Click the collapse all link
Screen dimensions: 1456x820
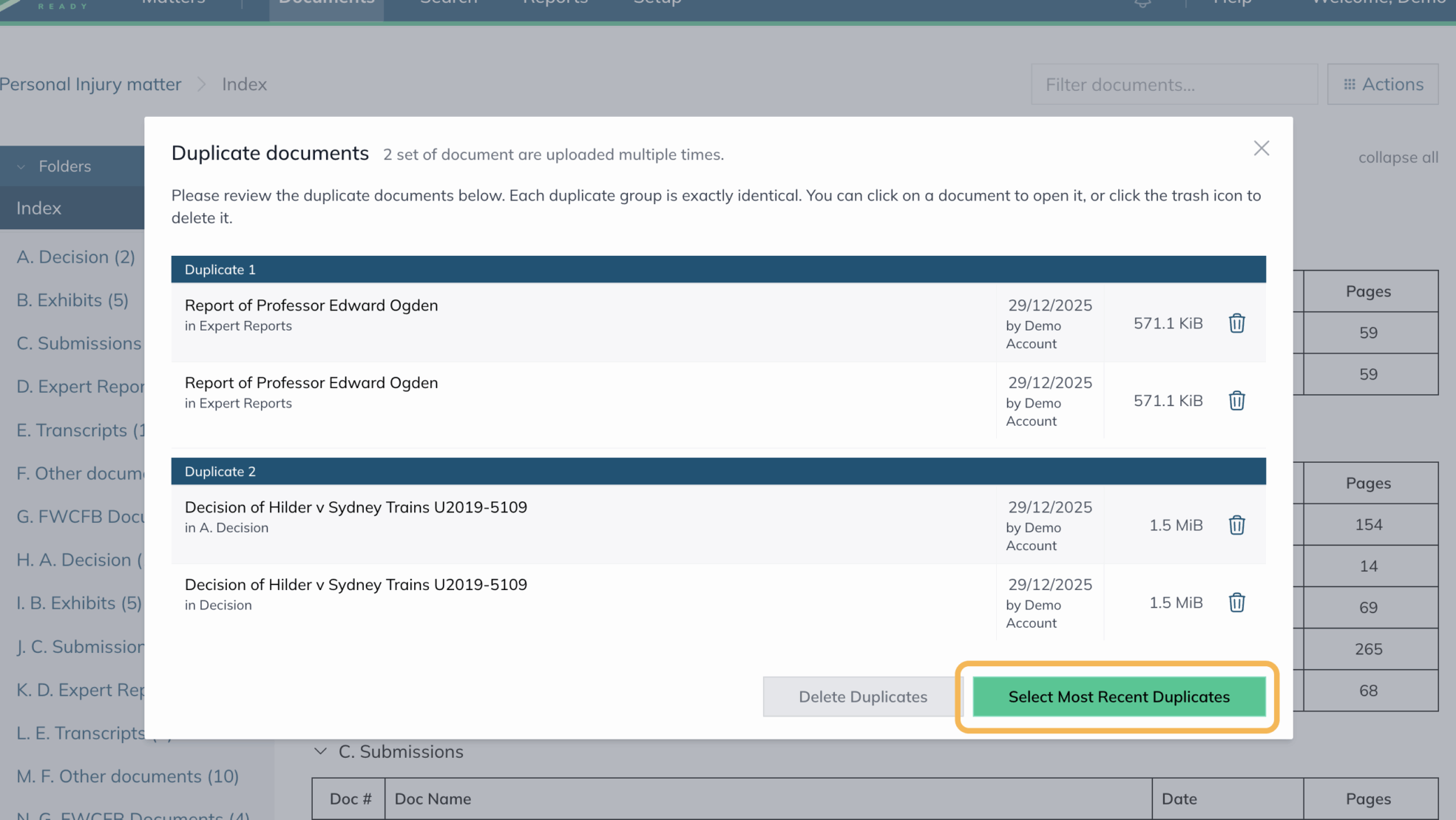pos(1398,157)
